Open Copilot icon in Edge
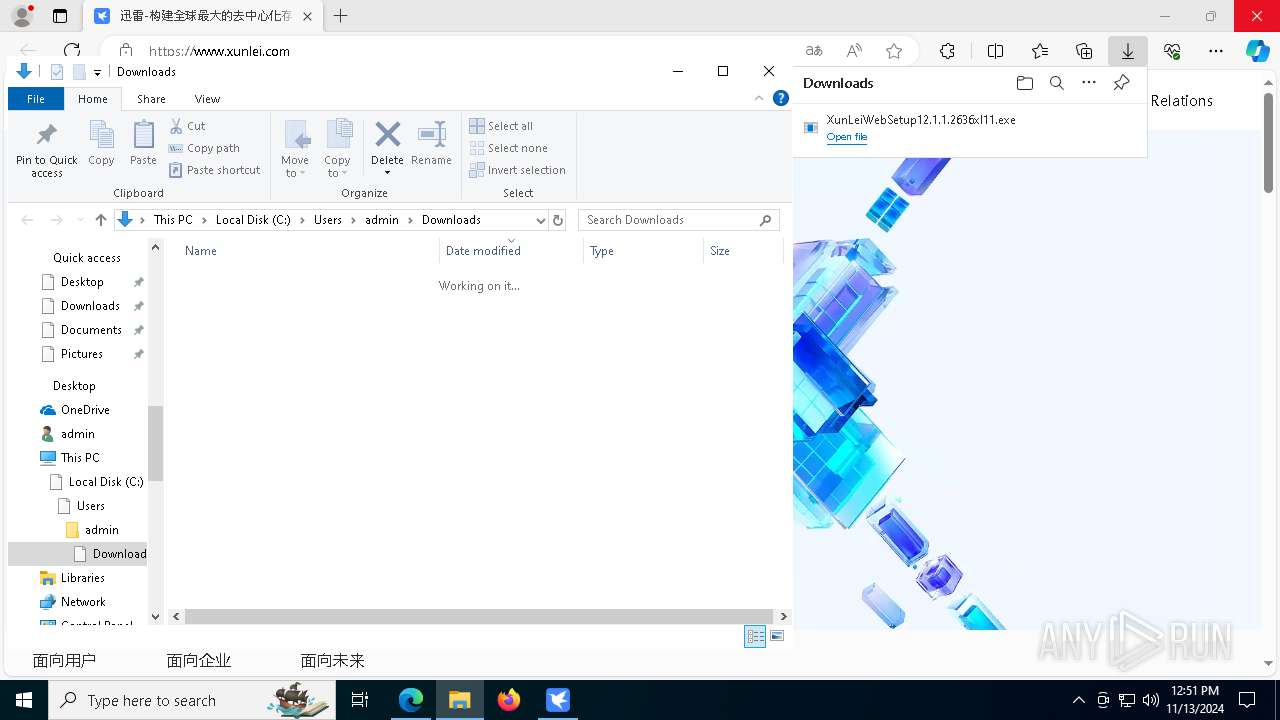The image size is (1280, 720). pyautogui.click(x=1257, y=51)
